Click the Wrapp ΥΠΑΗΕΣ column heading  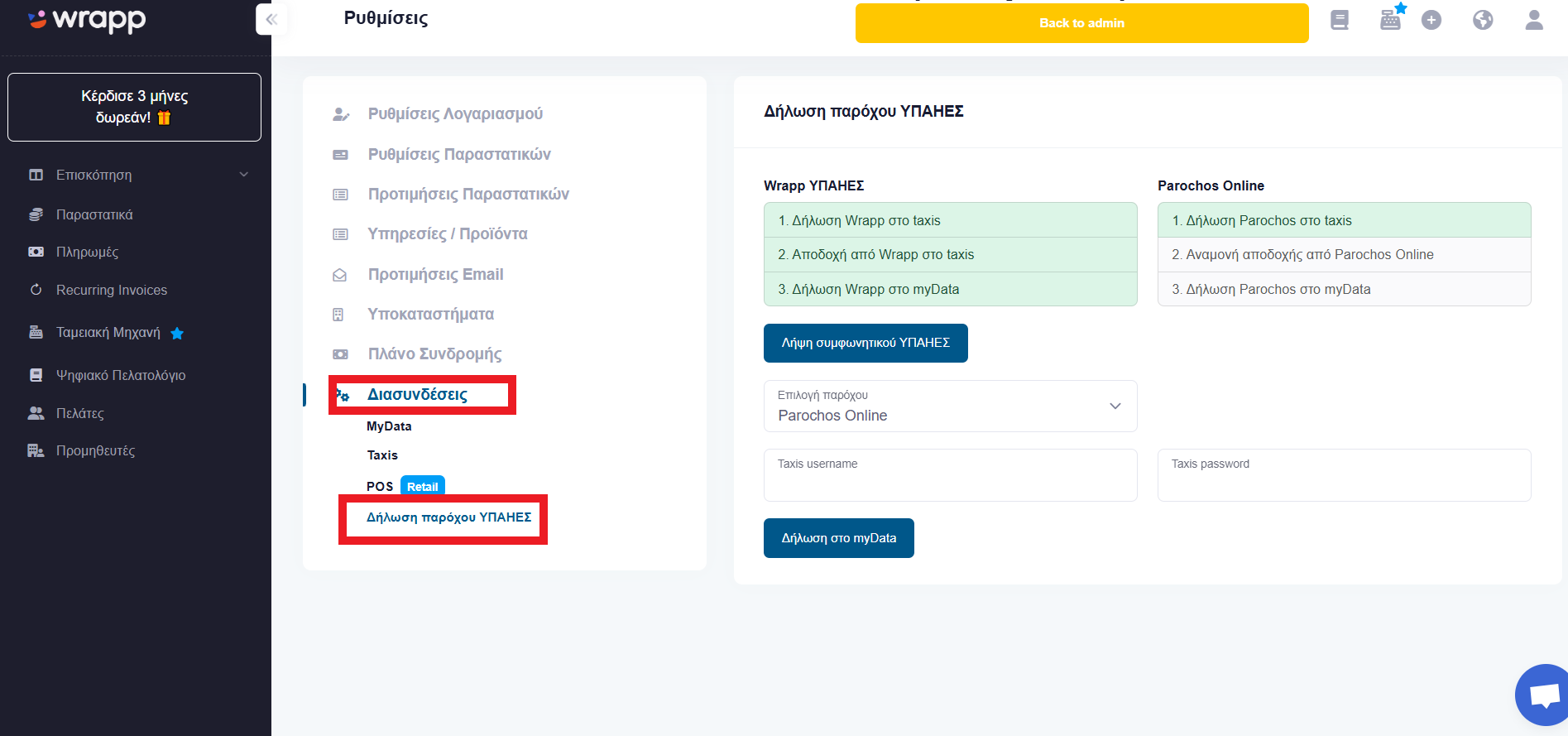(x=813, y=185)
